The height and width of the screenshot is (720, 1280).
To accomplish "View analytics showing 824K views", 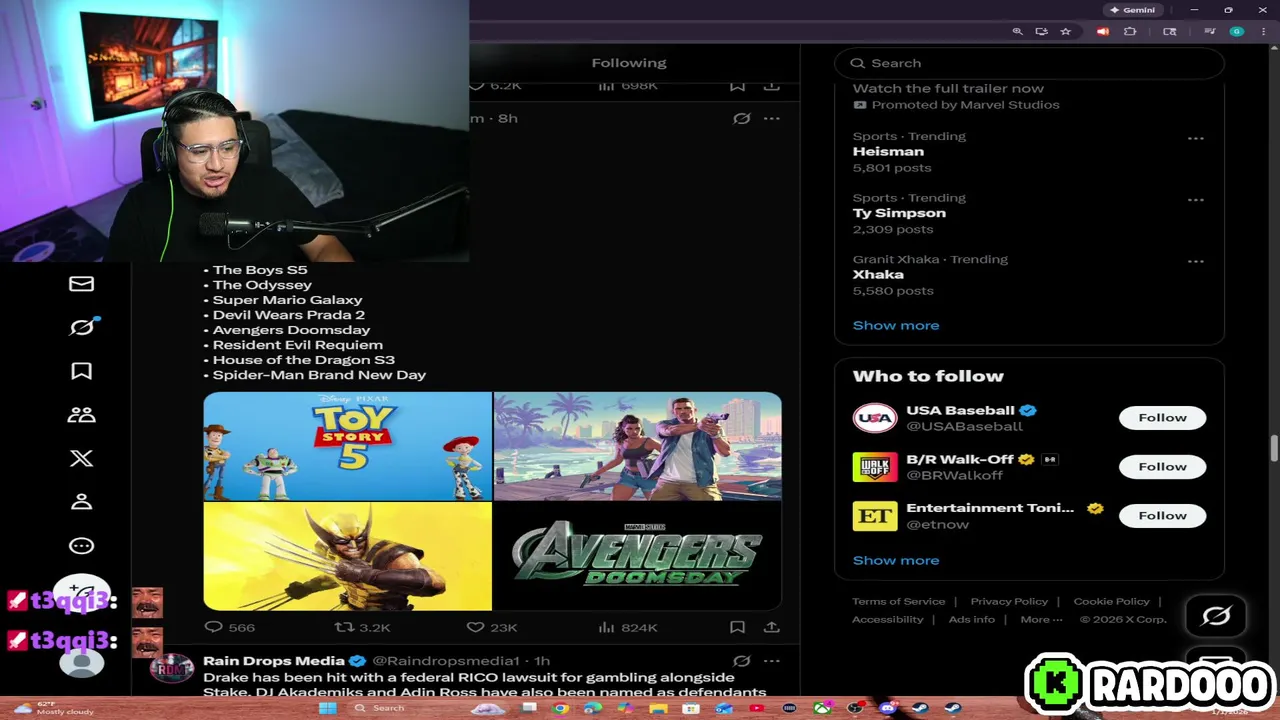I will coord(627,627).
